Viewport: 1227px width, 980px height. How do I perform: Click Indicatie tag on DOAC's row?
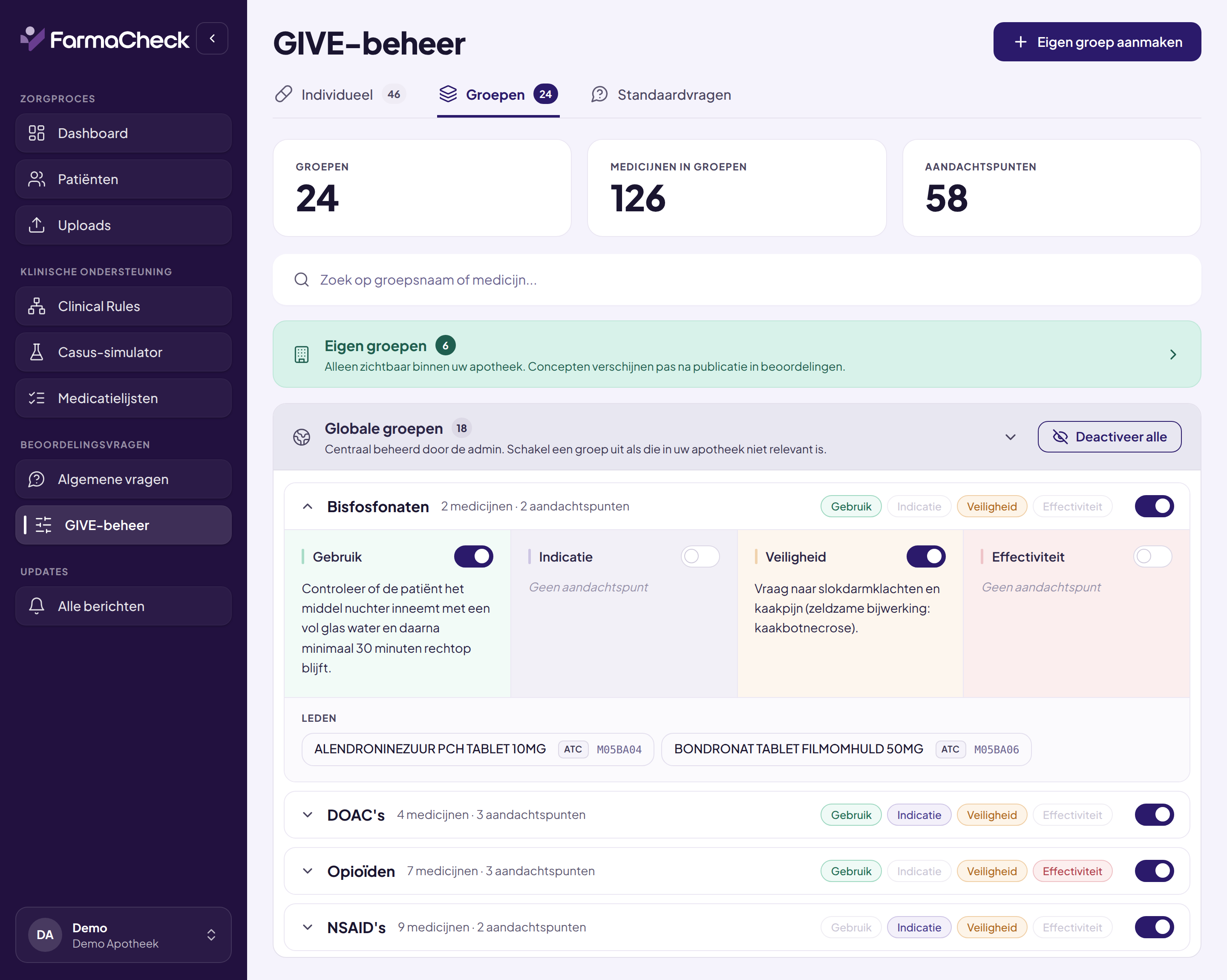pos(919,814)
